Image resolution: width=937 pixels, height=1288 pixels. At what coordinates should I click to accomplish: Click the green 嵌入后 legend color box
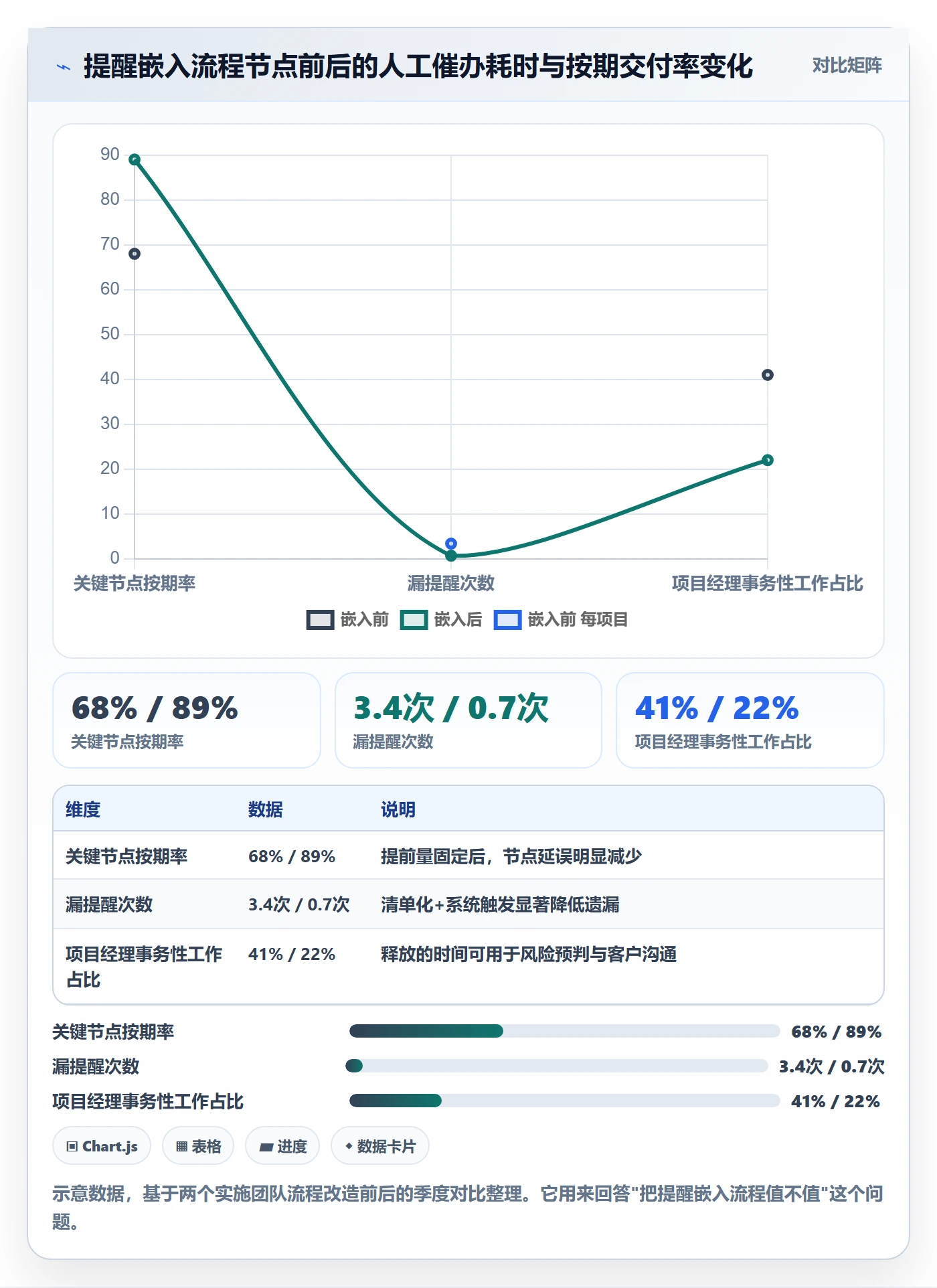414,620
